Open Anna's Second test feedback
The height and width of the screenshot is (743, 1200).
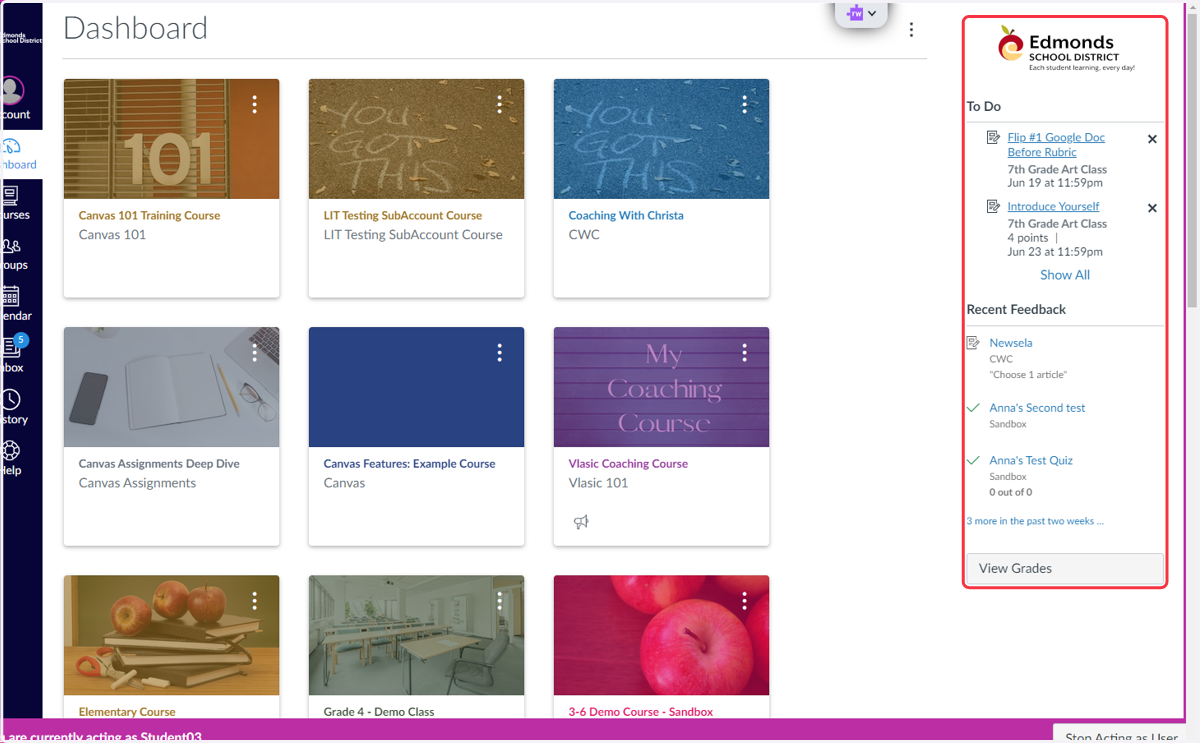pyautogui.click(x=1037, y=408)
